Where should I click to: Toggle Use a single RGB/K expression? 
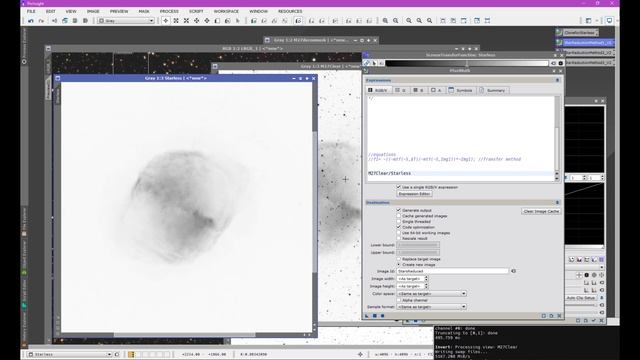(399, 187)
